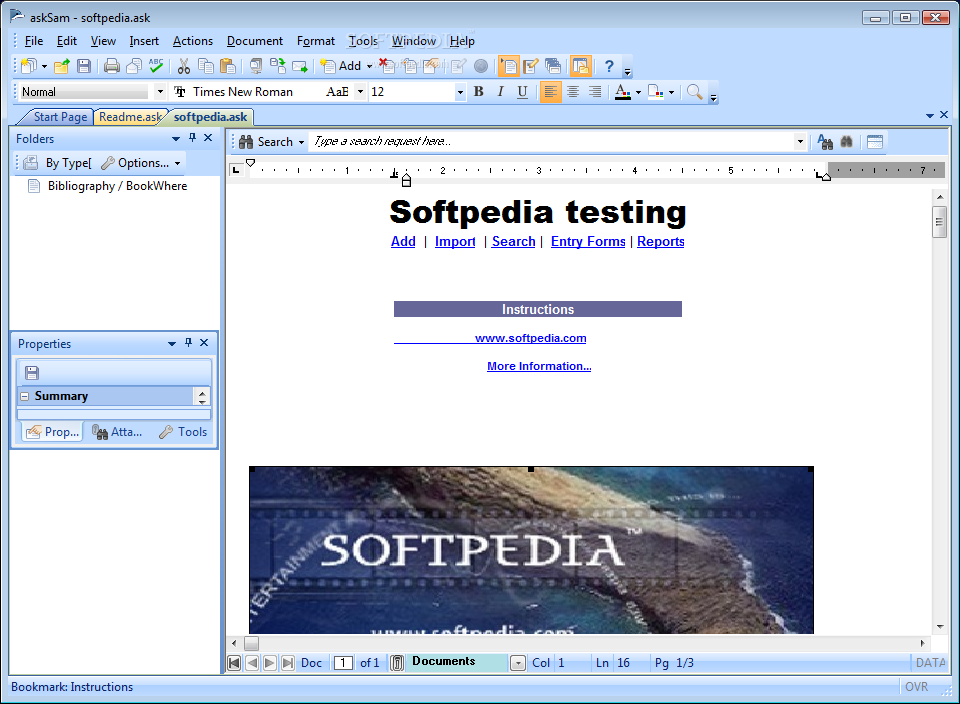
Task: Click the document background color swatch
Action: (656, 92)
